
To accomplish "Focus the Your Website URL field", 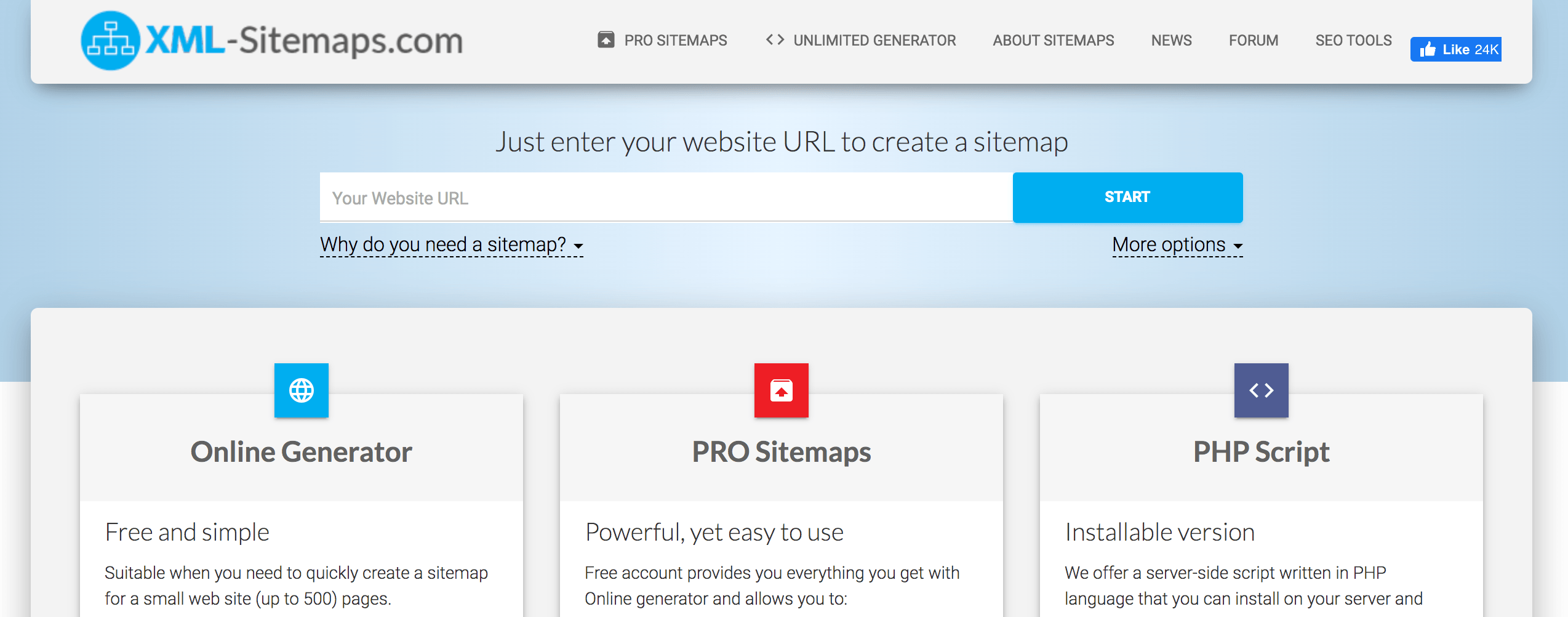I will click(x=666, y=197).
